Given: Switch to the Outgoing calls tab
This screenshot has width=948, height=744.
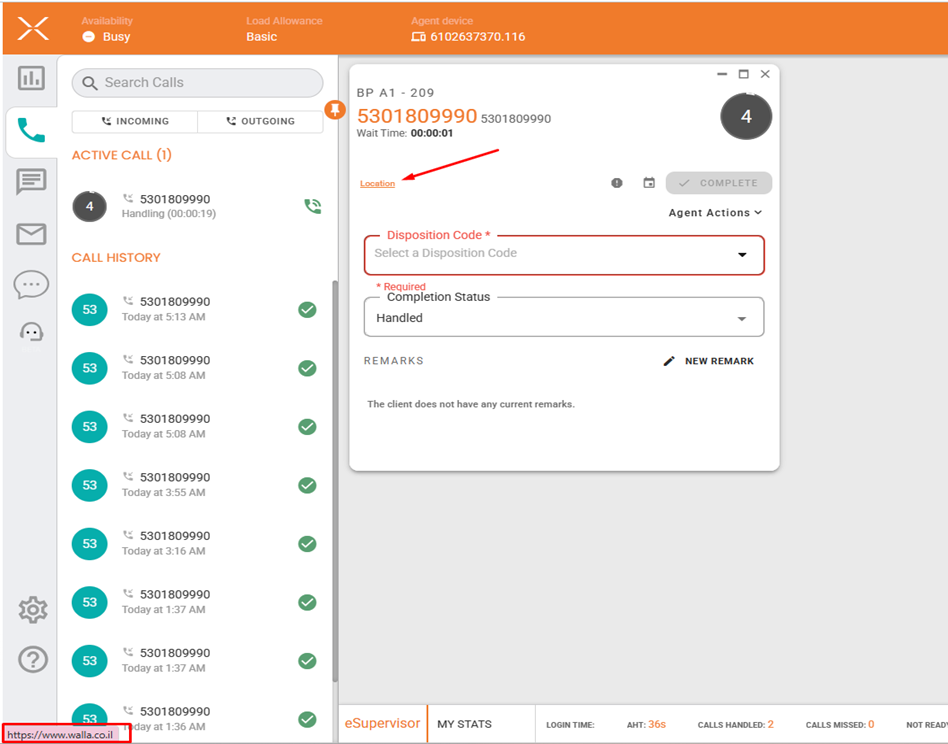Looking at the screenshot, I should [x=260, y=121].
